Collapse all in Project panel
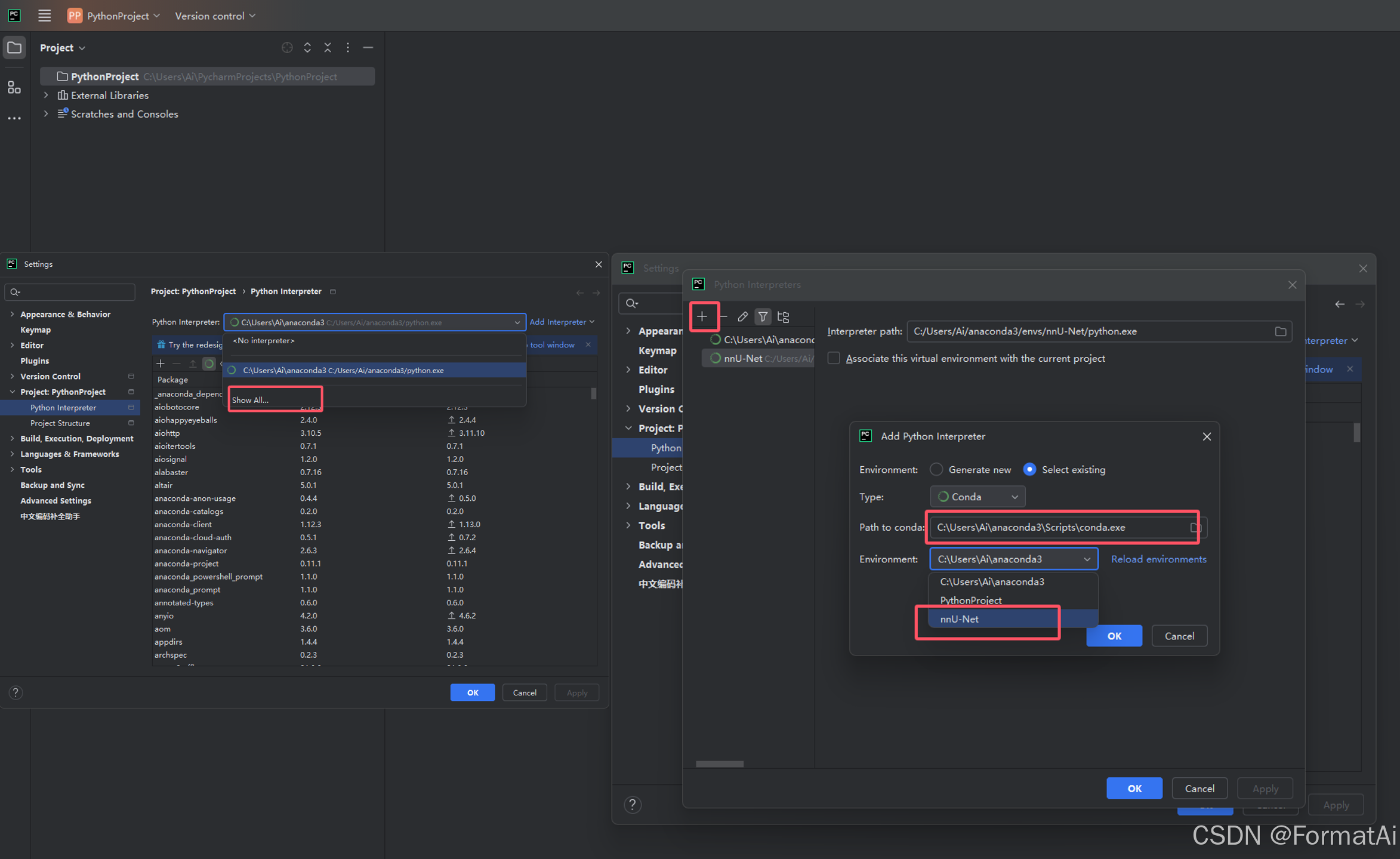Viewport: 1400px width, 859px height. click(328, 48)
